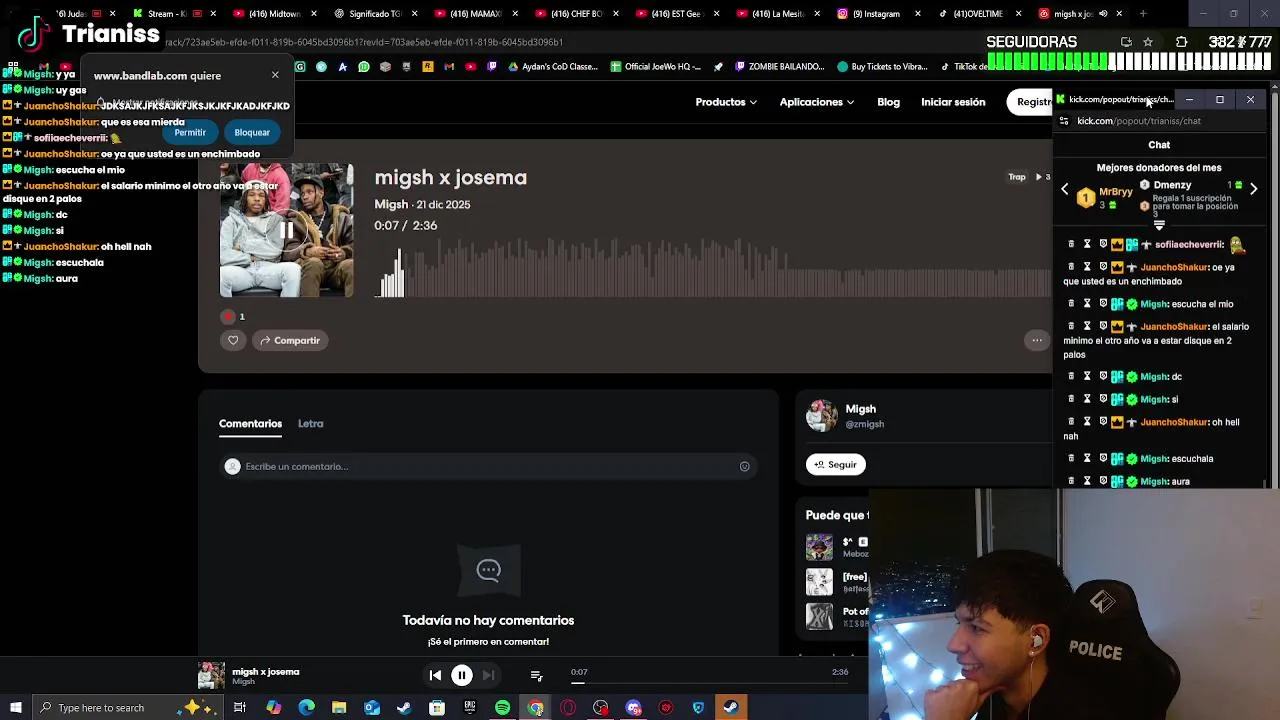
Task: Open the first suggested track thumbnail
Action: point(819,547)
